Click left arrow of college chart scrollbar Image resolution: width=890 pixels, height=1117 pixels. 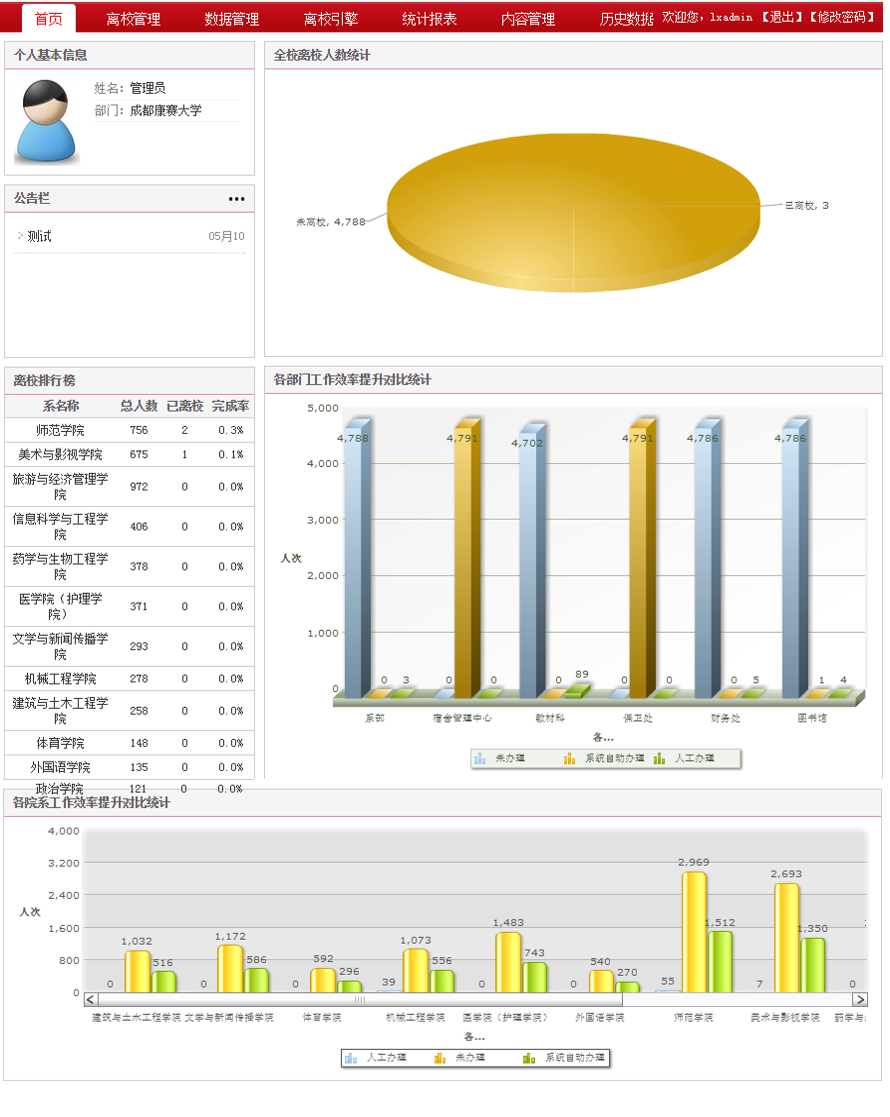(x=90, y=999)
